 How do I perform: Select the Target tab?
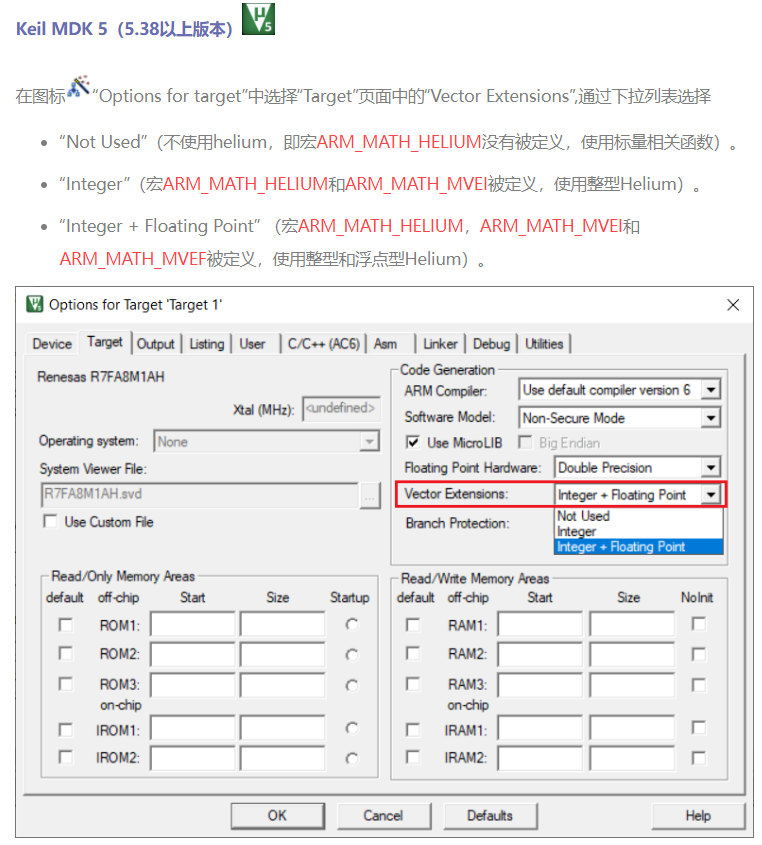105,342
